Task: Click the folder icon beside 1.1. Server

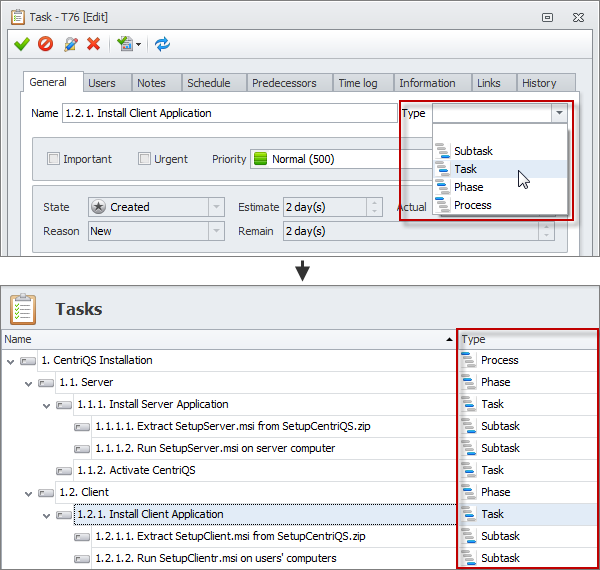Action: 46,382
